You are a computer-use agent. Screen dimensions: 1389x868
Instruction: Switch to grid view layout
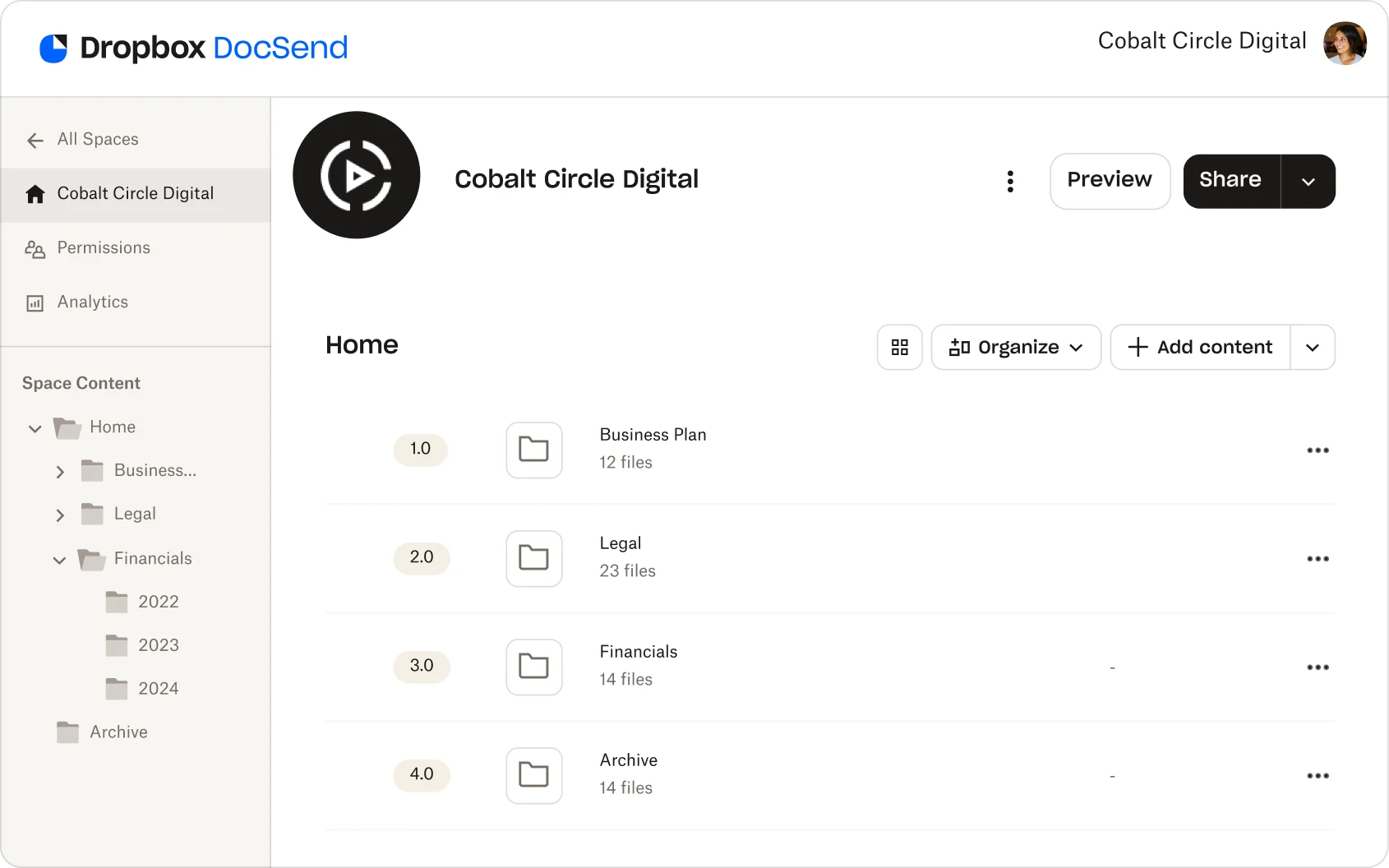(900, 348)
